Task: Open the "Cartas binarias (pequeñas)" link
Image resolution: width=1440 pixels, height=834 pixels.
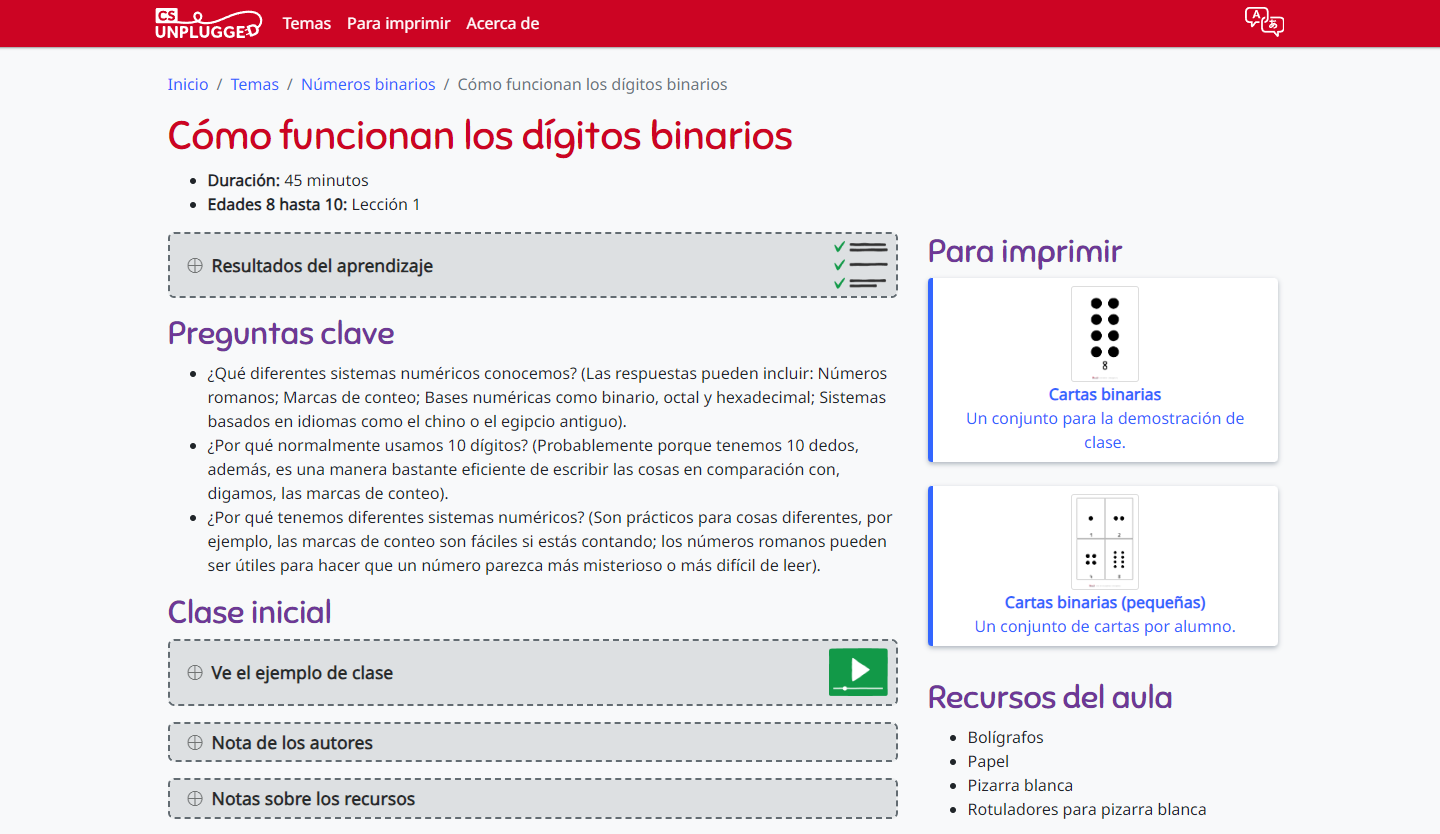Action: [x=1104, y=602]
